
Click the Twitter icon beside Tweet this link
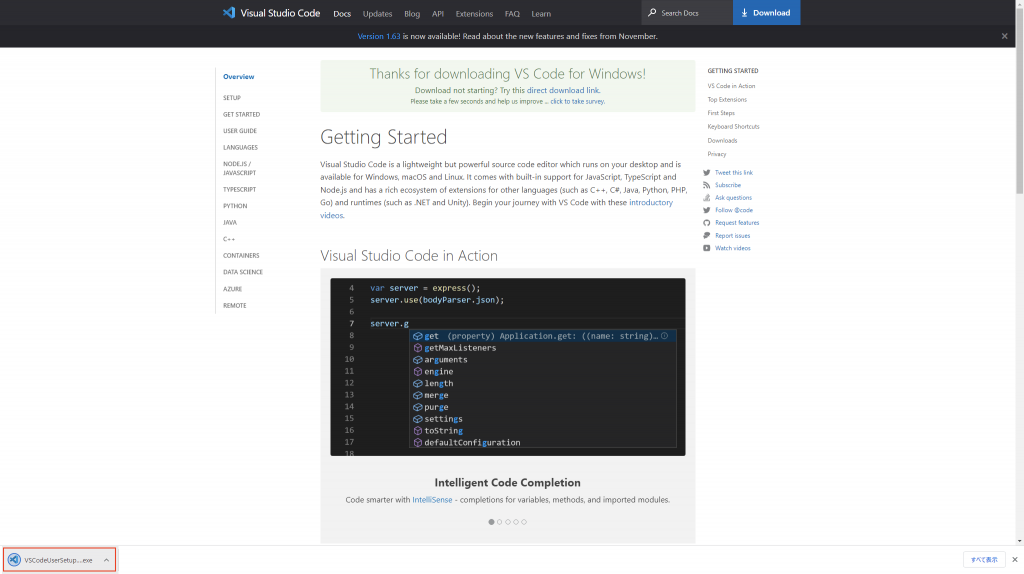tap(707, 172)
